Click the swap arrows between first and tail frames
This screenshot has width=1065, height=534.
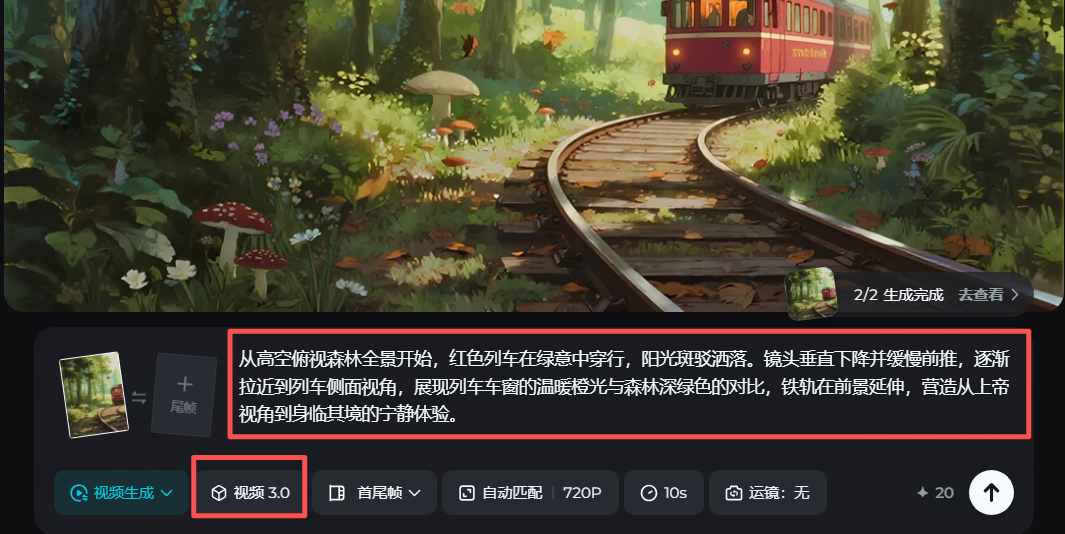click(139, 397)
